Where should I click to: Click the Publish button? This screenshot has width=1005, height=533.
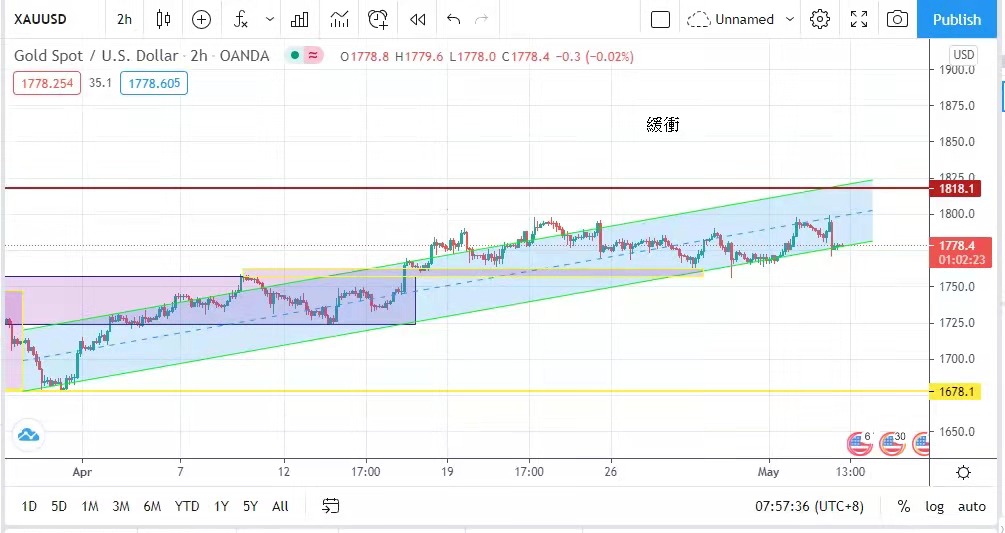point(957,19)
